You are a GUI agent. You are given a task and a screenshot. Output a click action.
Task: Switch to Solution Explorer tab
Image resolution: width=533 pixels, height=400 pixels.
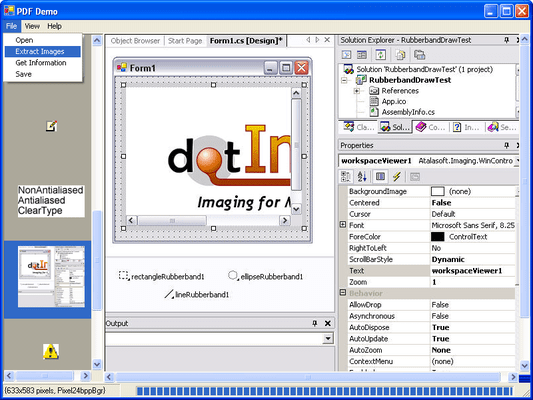point(395,127)
